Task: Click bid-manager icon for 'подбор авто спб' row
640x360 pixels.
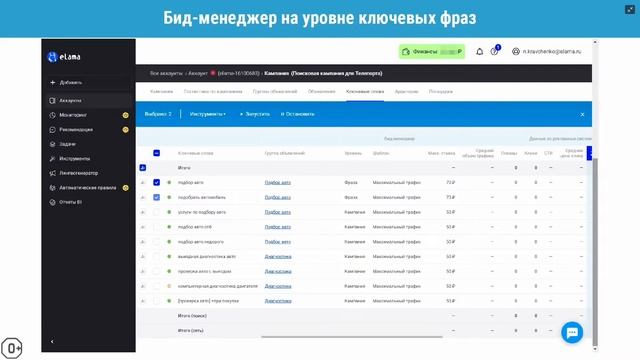Action: [143, 227]
